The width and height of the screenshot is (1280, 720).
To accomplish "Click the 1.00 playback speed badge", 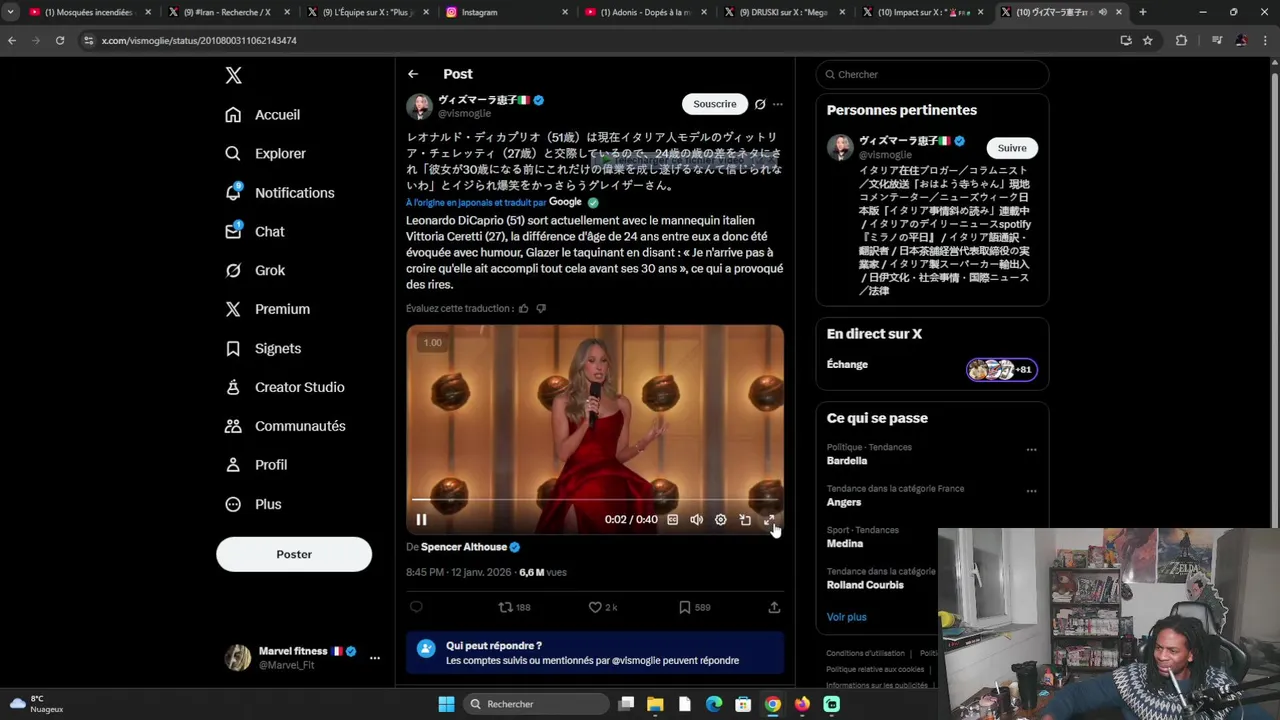I will tap(432, 343).
